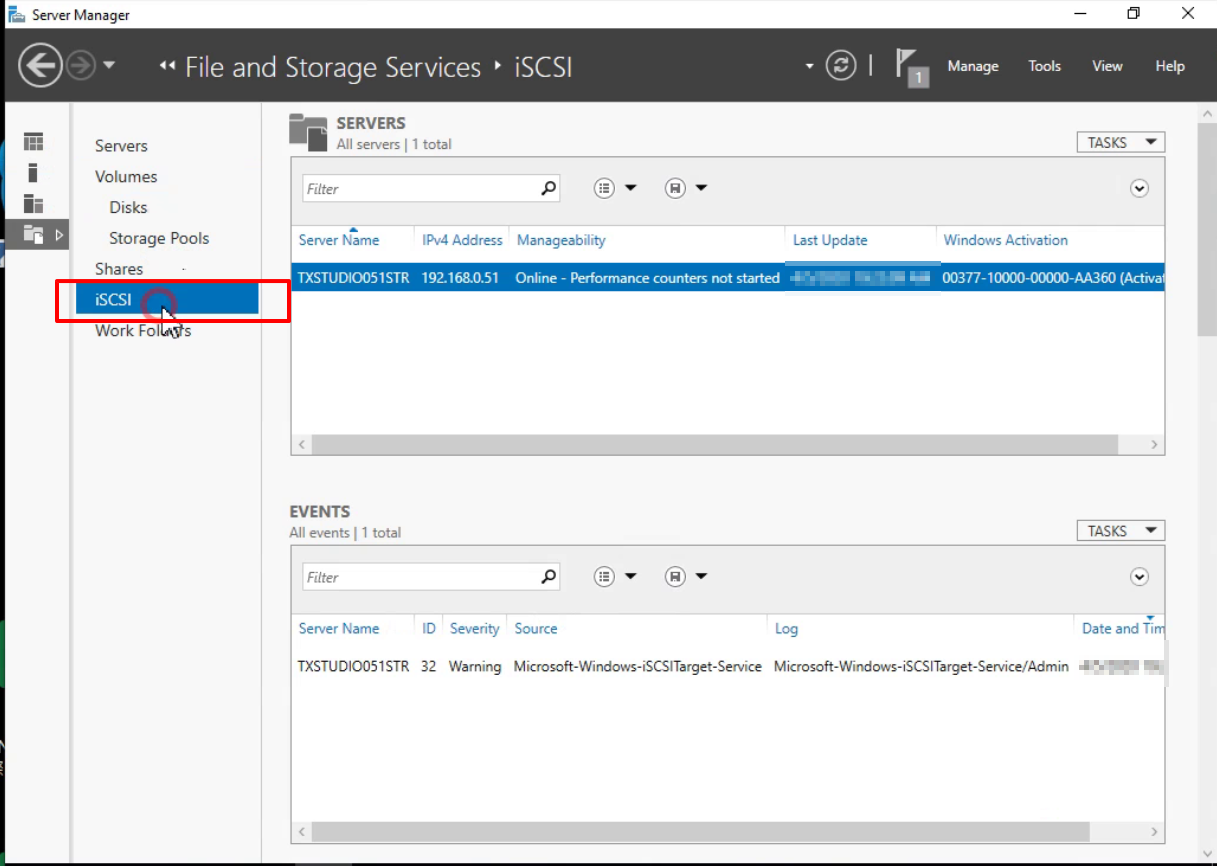
Task: Select Local Server icon in left rail
Action: [34, 172]
